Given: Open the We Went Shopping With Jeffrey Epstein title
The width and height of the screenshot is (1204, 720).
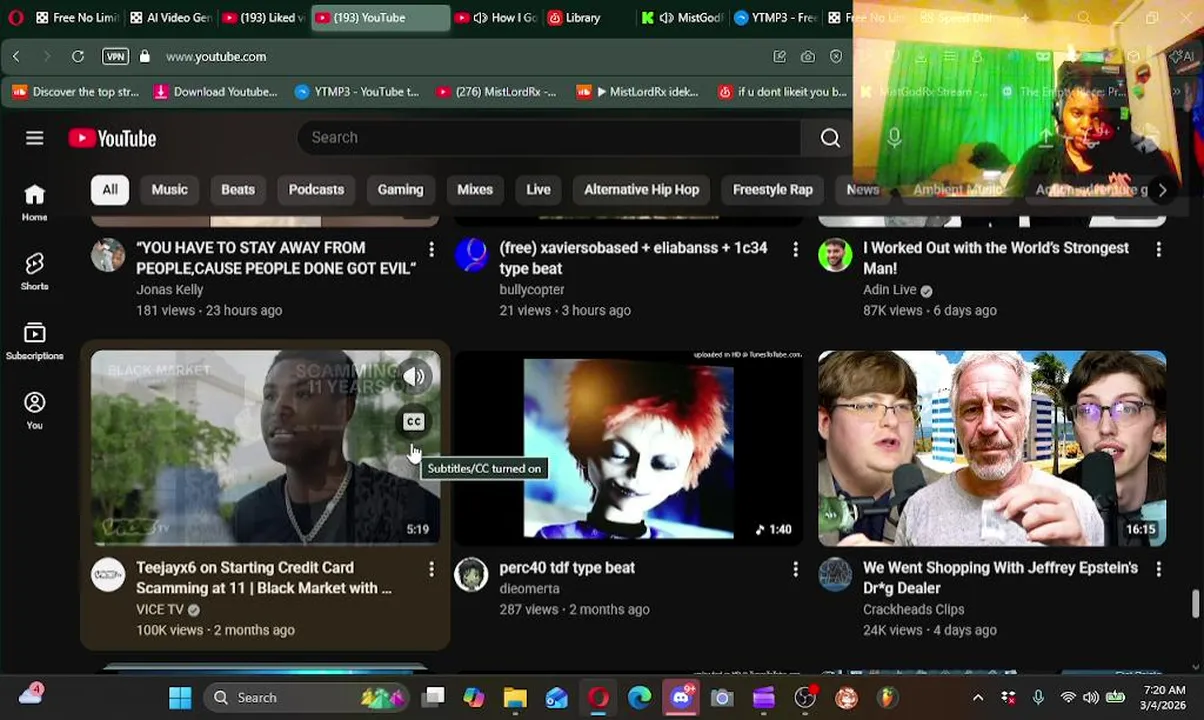Looking at the screenshot, I should point(1000,578).
